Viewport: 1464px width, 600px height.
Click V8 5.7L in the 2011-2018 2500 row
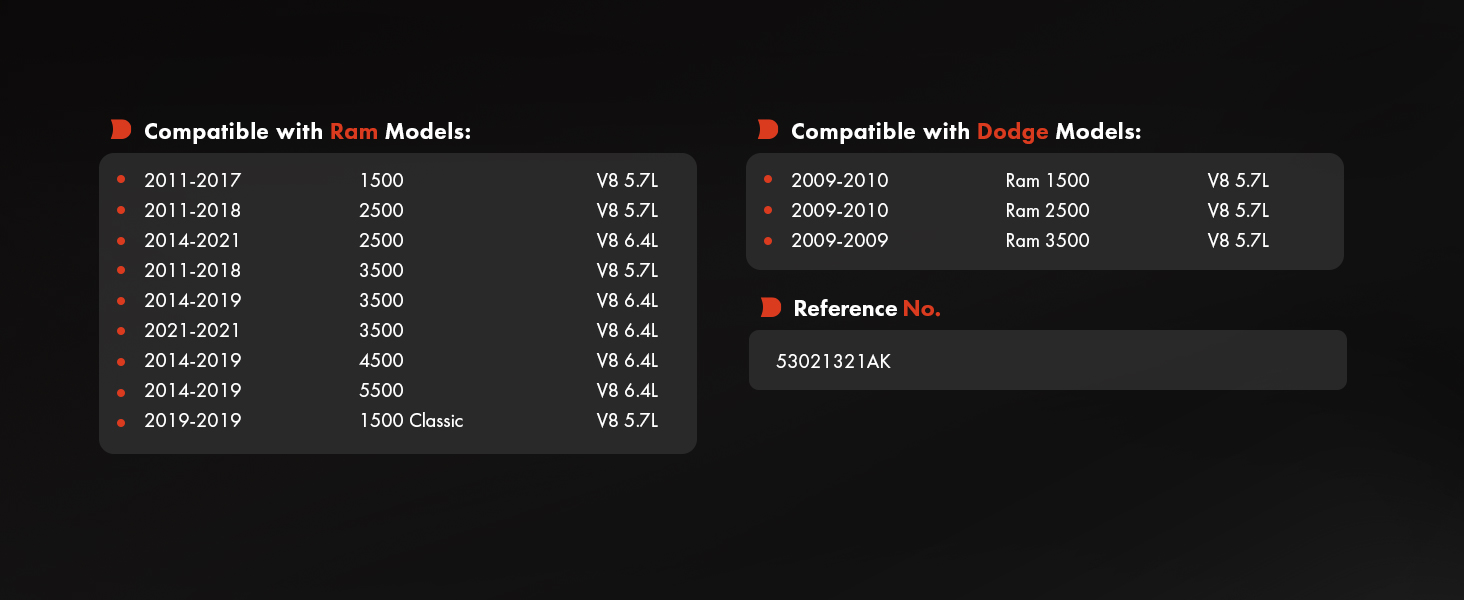(x=627, y=211)
